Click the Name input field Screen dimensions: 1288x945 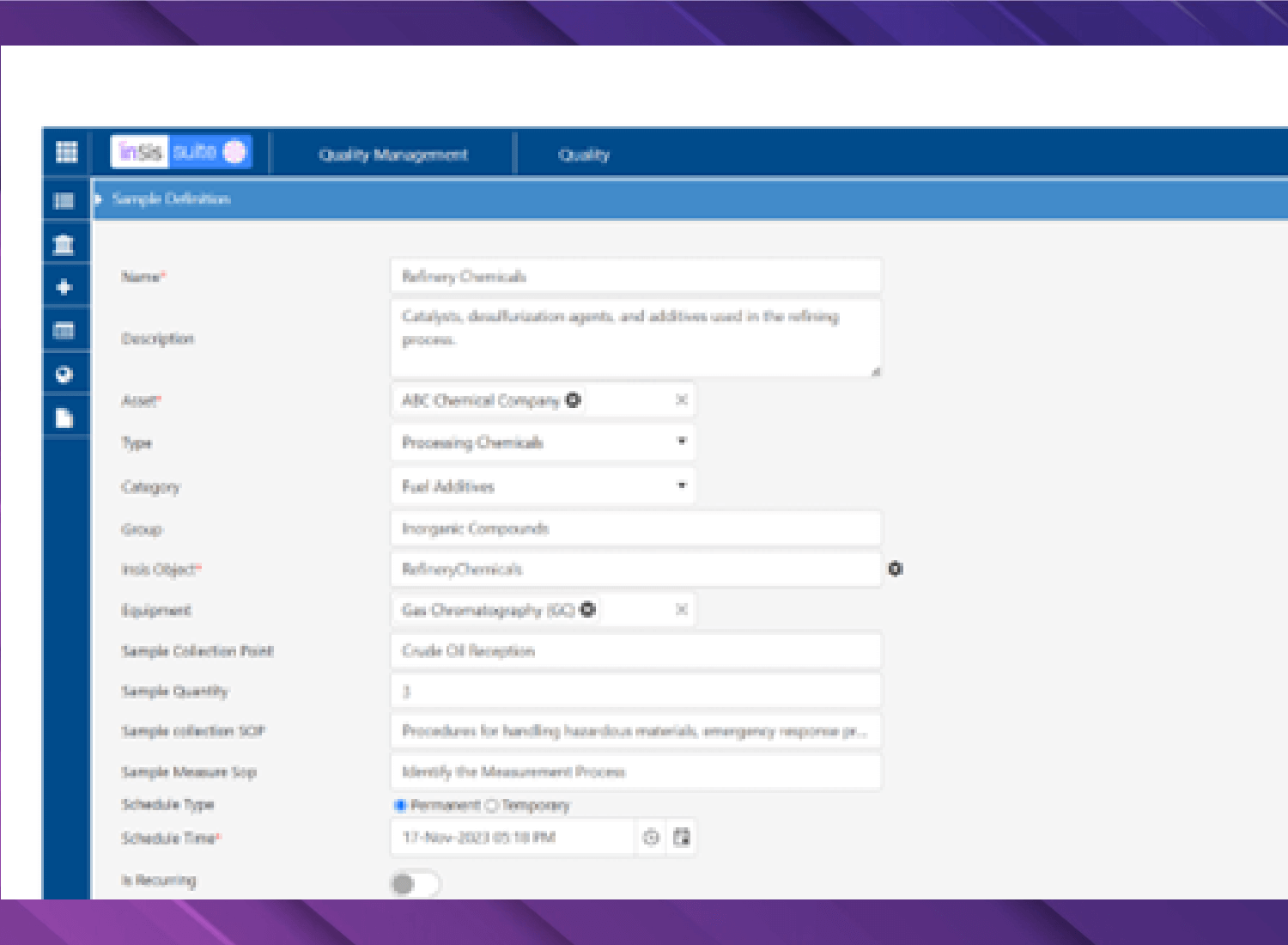click(635, 277)
